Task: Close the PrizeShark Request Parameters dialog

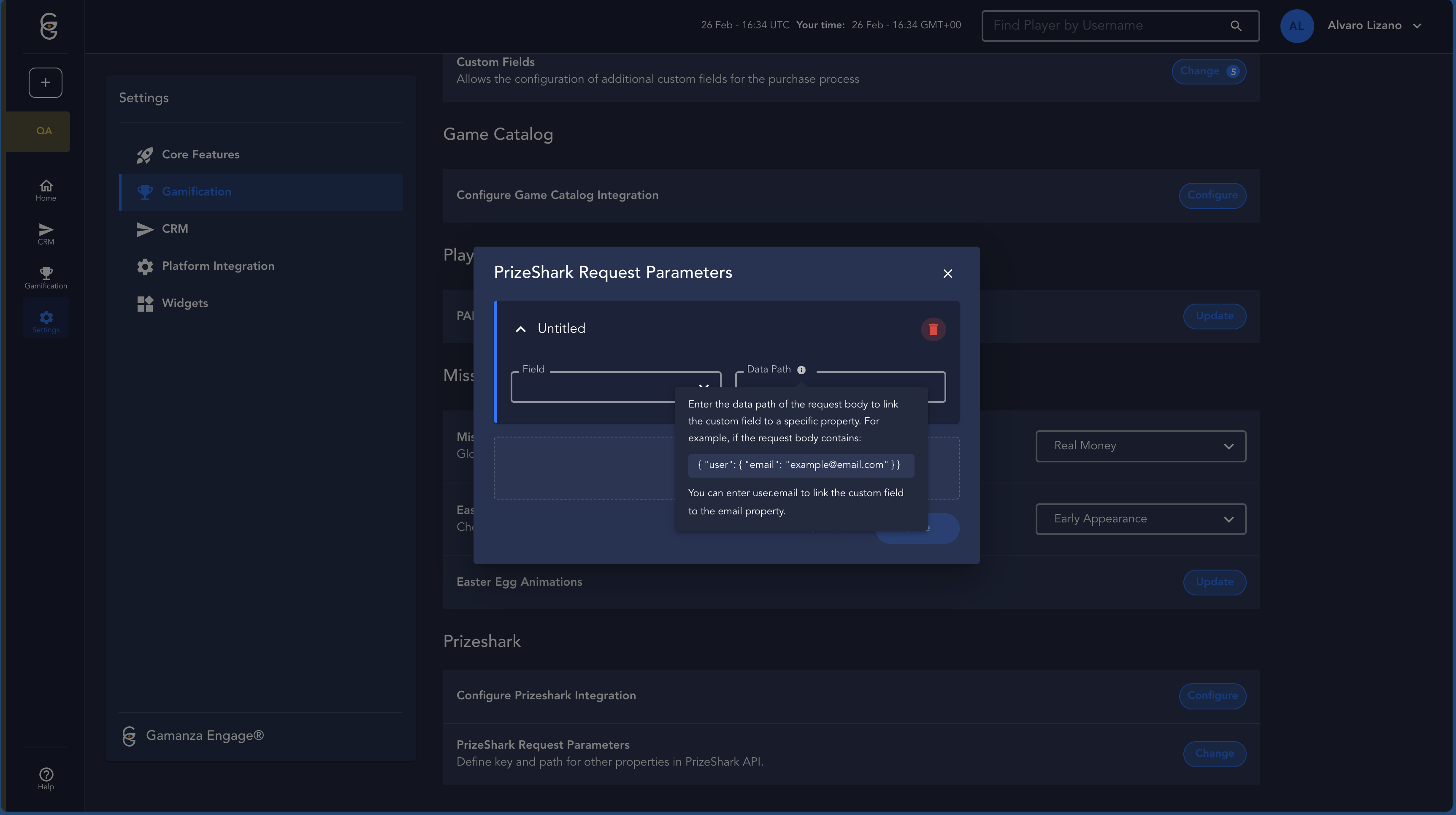Action: 947,274
